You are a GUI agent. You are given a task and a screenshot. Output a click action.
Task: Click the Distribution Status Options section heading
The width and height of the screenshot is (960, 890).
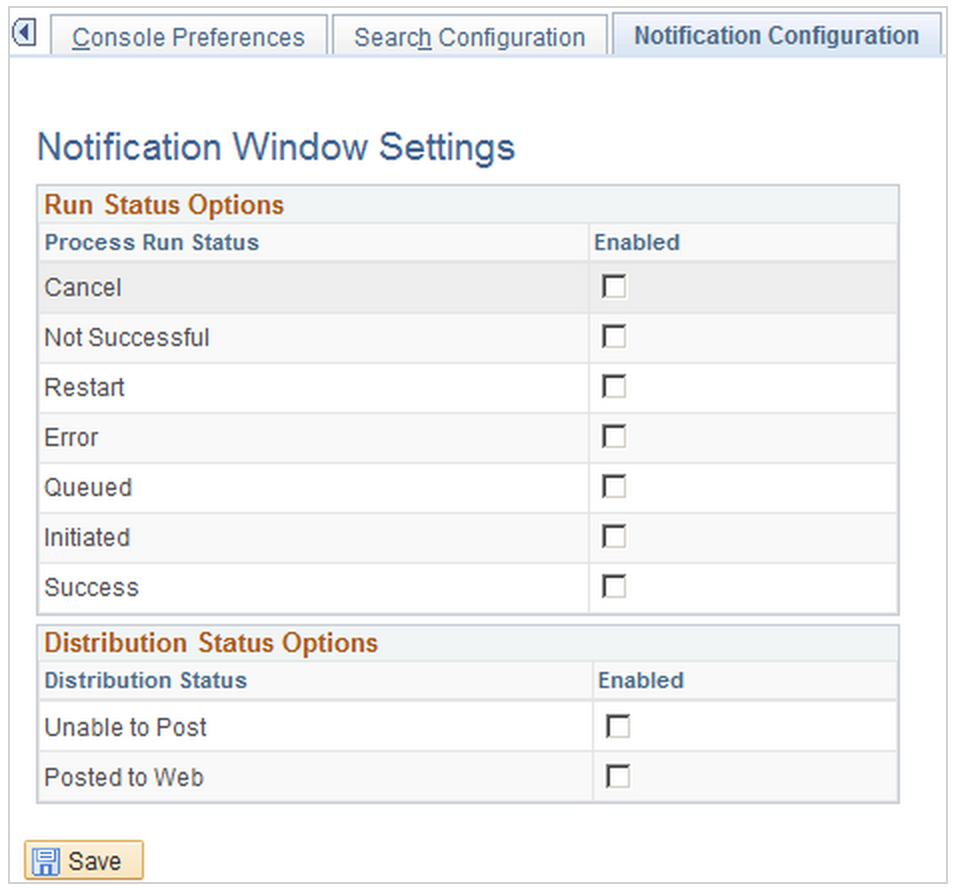point(211,642)
